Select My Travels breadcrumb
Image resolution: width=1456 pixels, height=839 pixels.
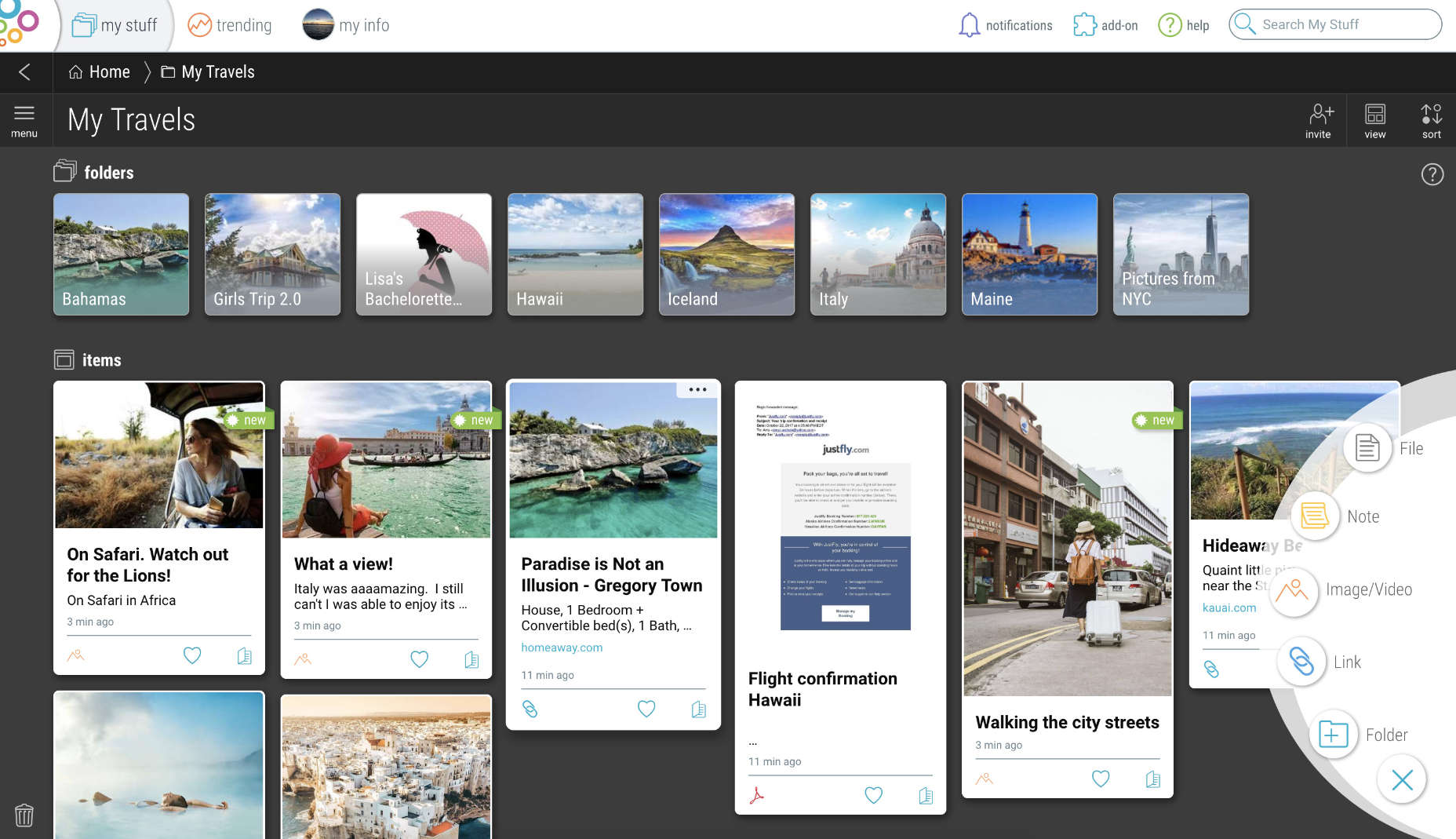click(208, 72)
